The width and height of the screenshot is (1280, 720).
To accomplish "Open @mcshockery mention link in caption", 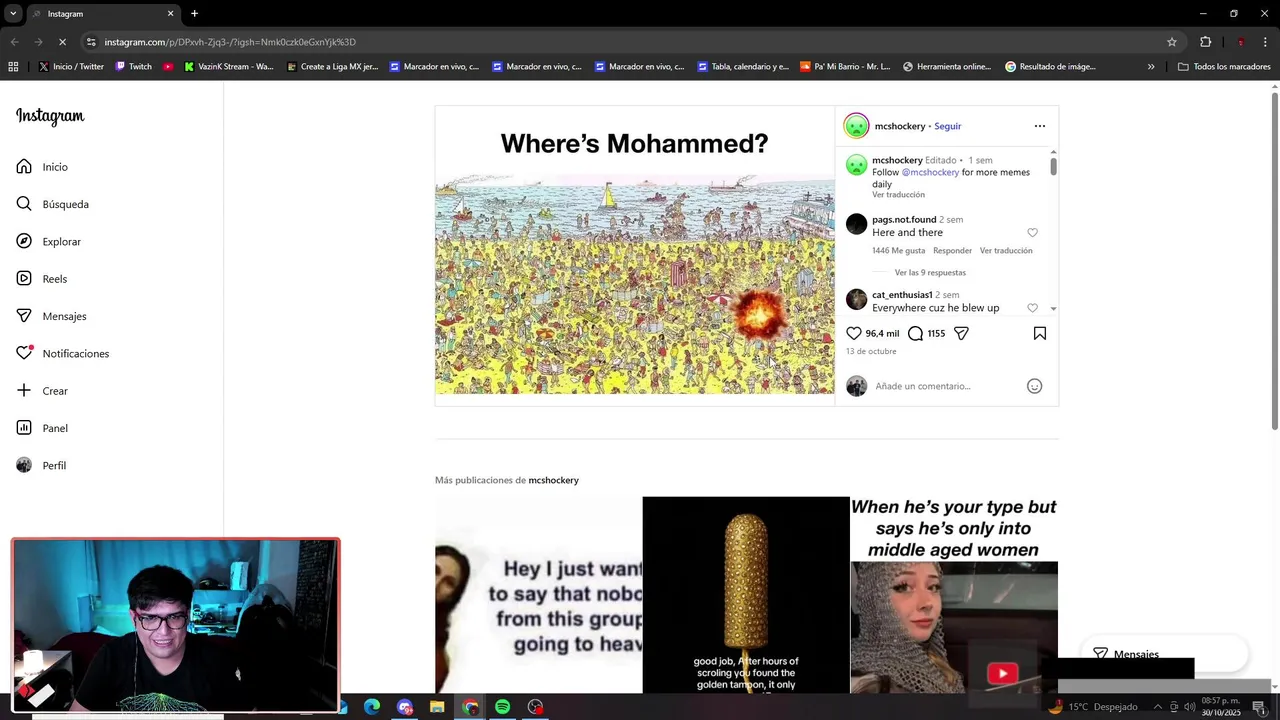I will 930,172.
